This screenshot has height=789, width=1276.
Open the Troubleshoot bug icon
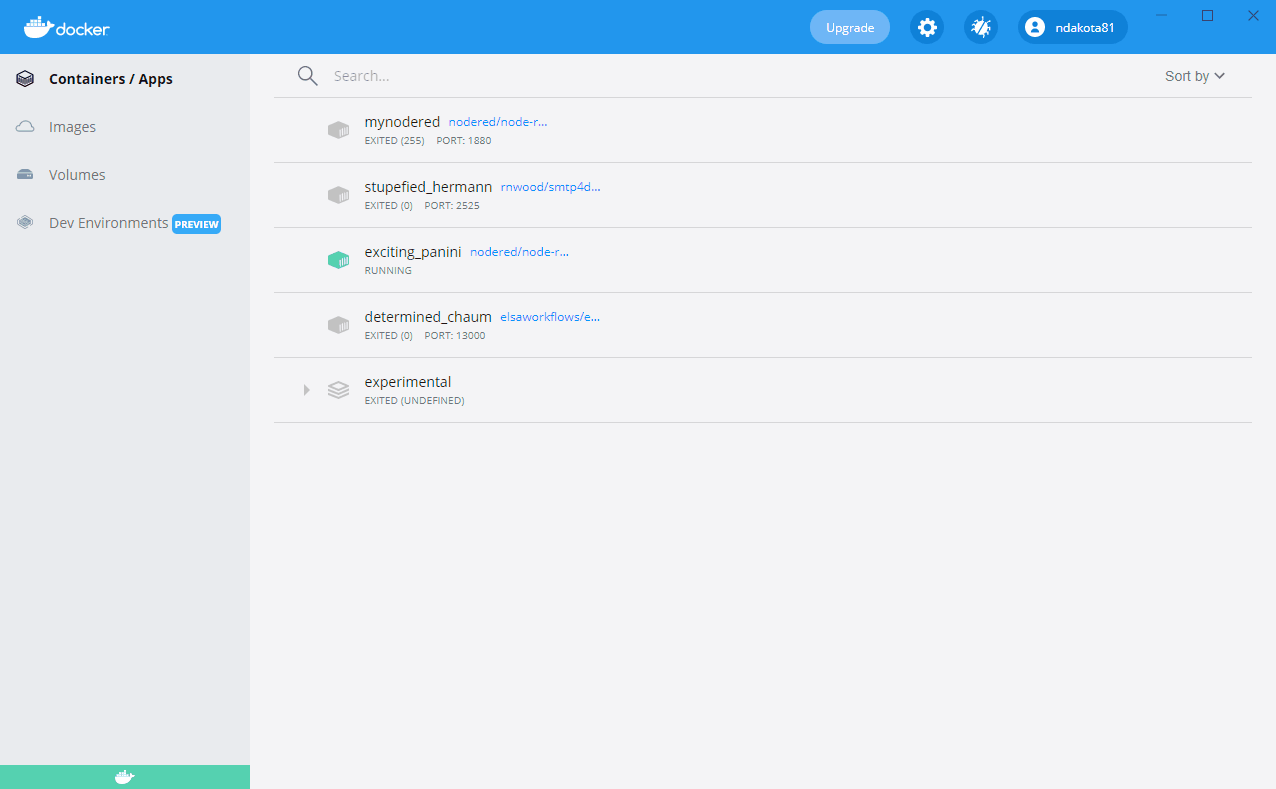tap(980, 27)
